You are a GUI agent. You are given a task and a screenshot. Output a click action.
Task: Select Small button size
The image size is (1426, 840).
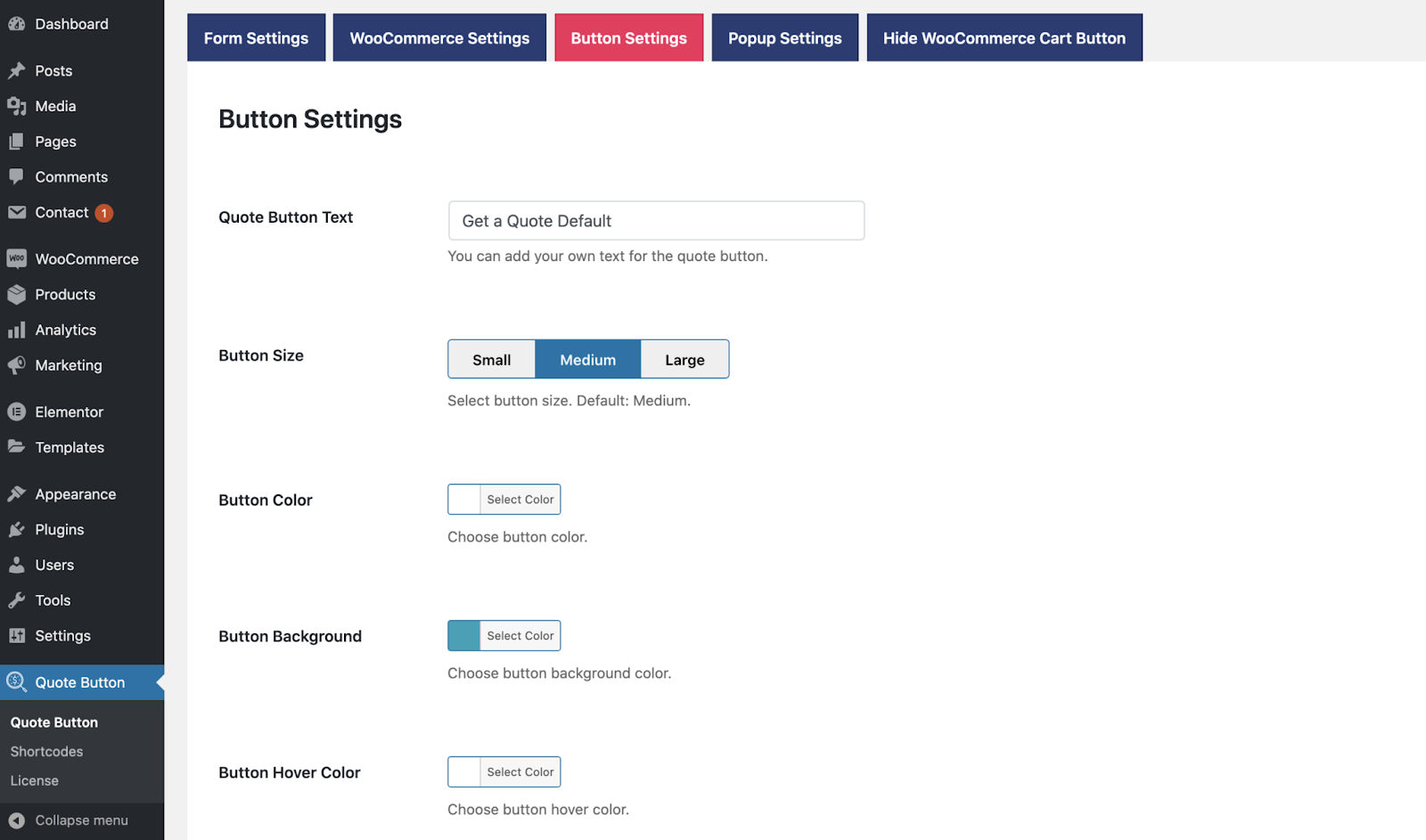click(492, 359)
